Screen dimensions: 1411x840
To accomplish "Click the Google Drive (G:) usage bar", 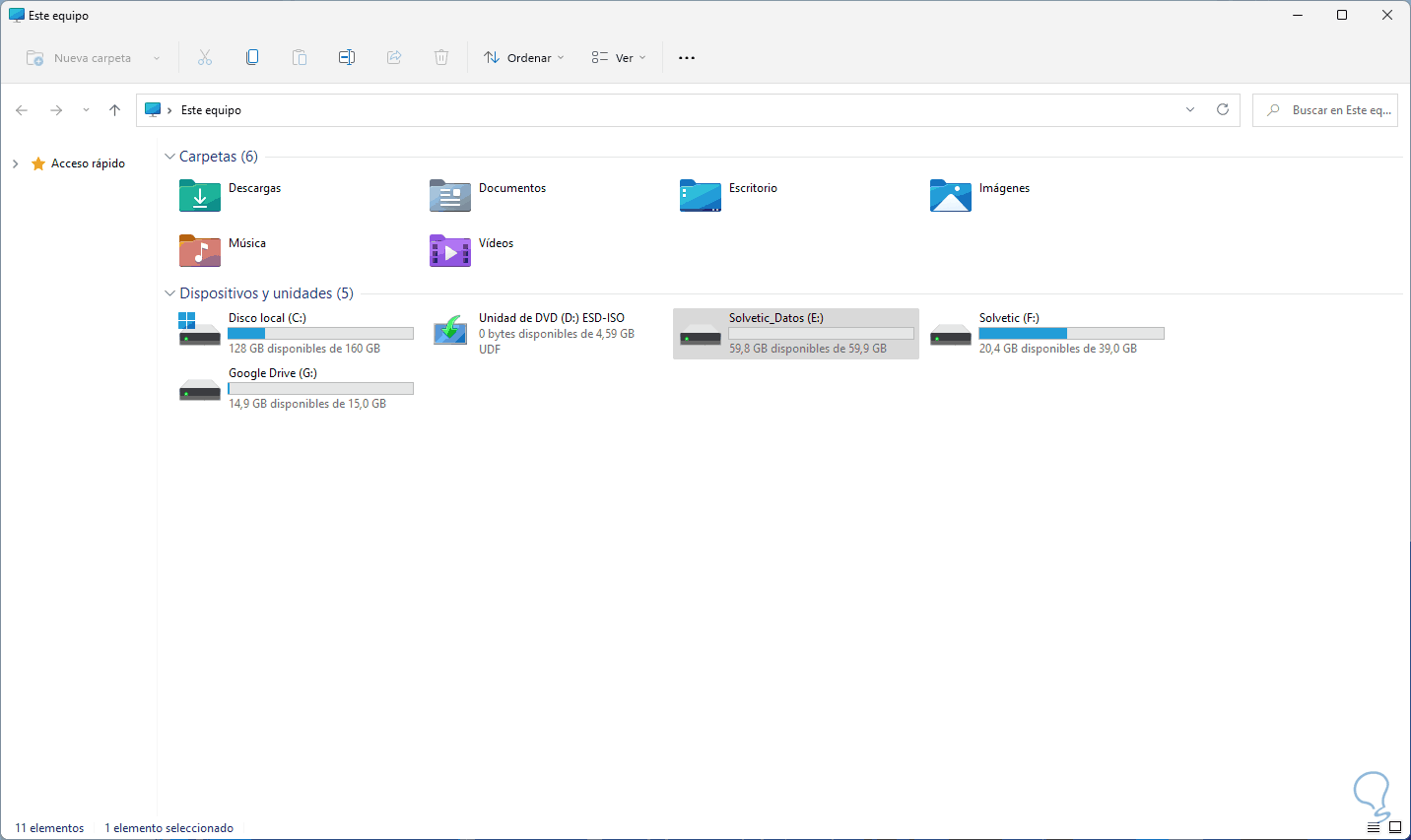I will tap(320, 389).
